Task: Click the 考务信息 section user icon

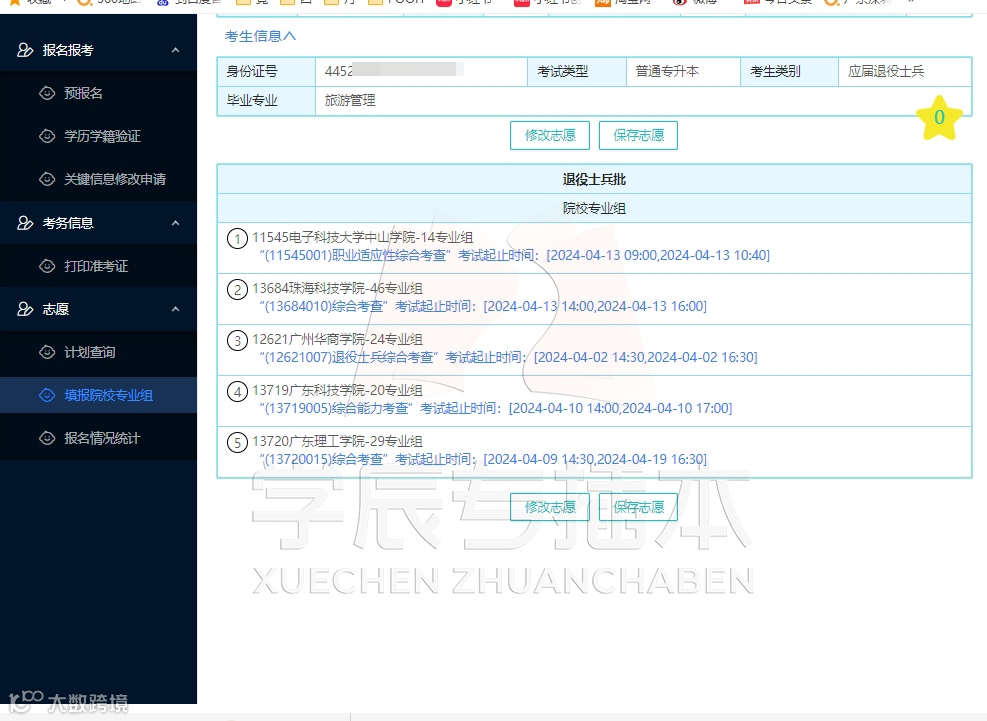Action: pyautogui.click(x=25, y=223)
